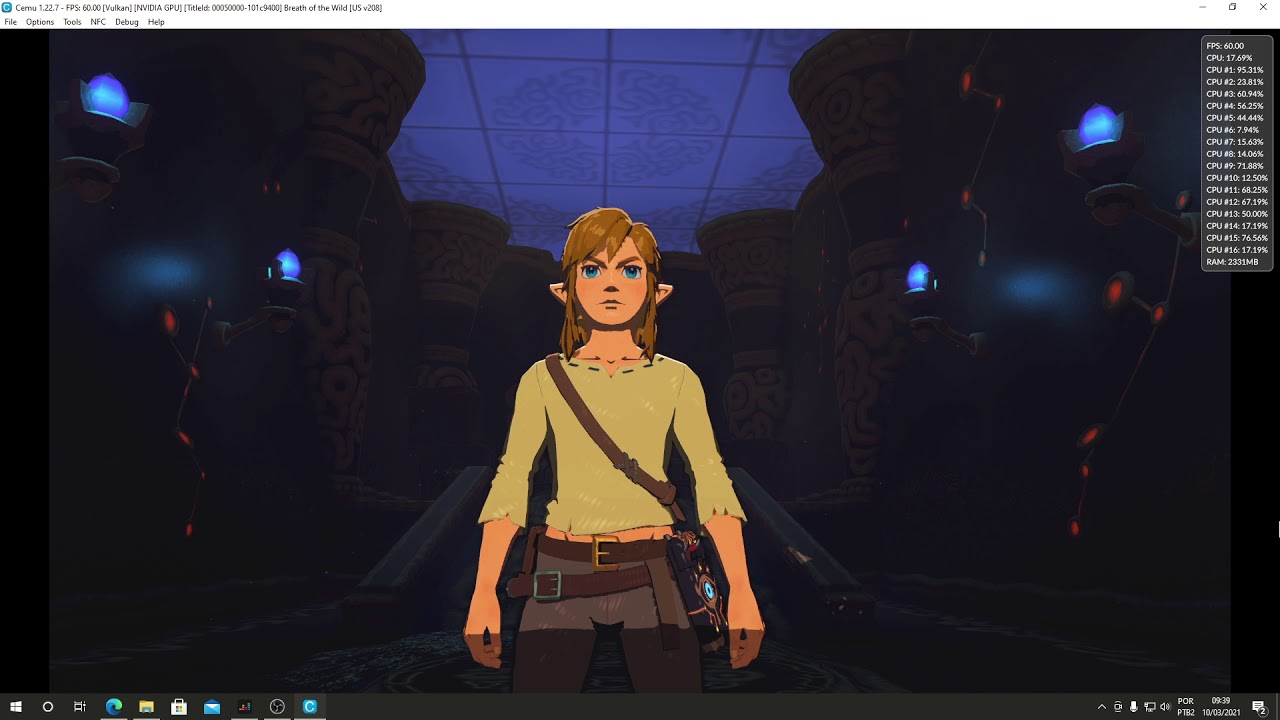Click the microphone tray icon
Viewport: 1280px width, 720px height.
coord(1134,707)
